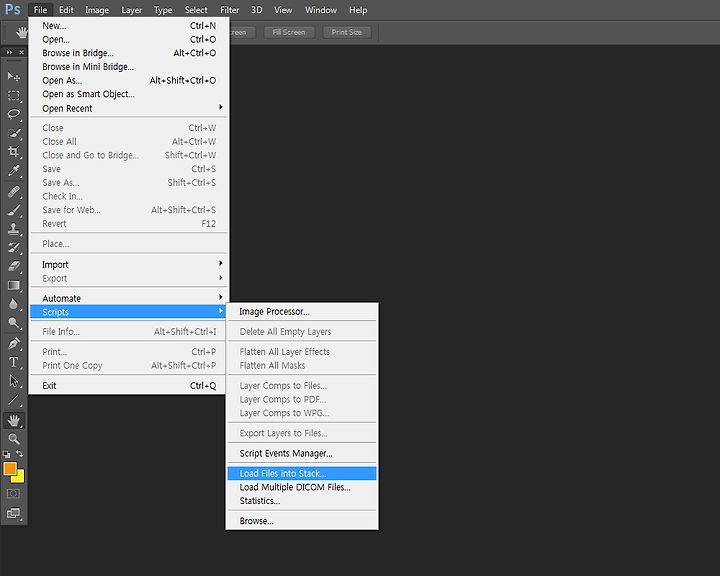Choose Open as Smart Object...

(x=129, y=94)
